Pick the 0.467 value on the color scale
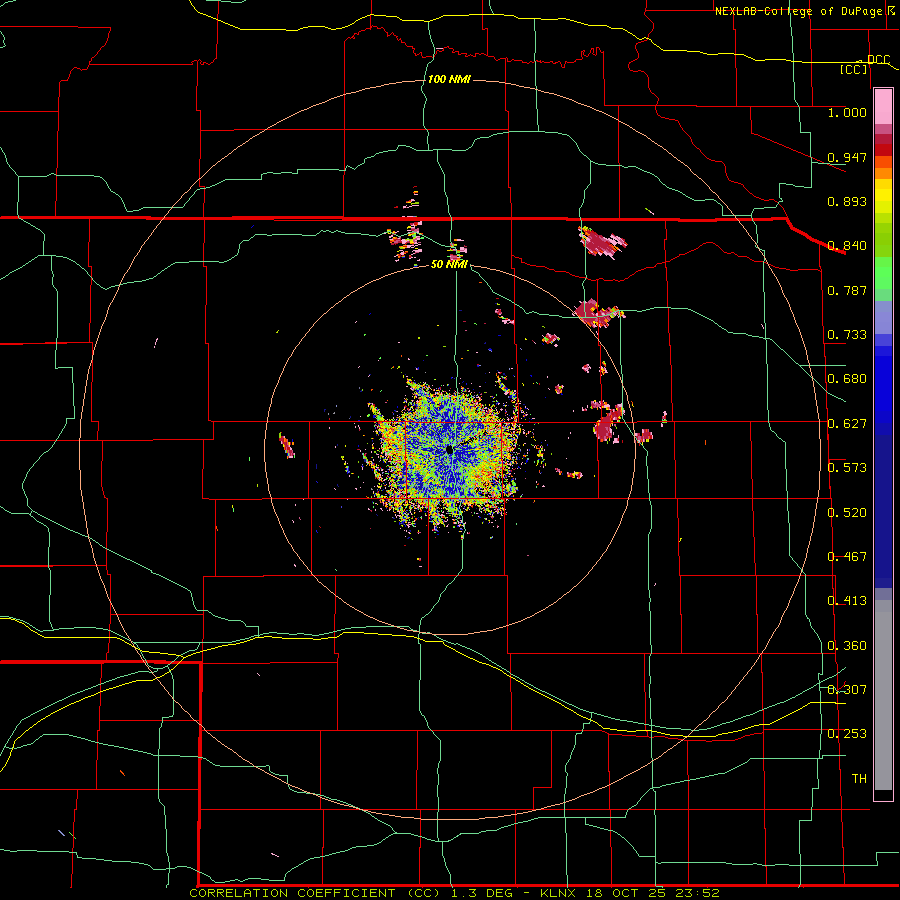Image resolution: width=900 pixels, height=900 pixels. coord(847,557)
